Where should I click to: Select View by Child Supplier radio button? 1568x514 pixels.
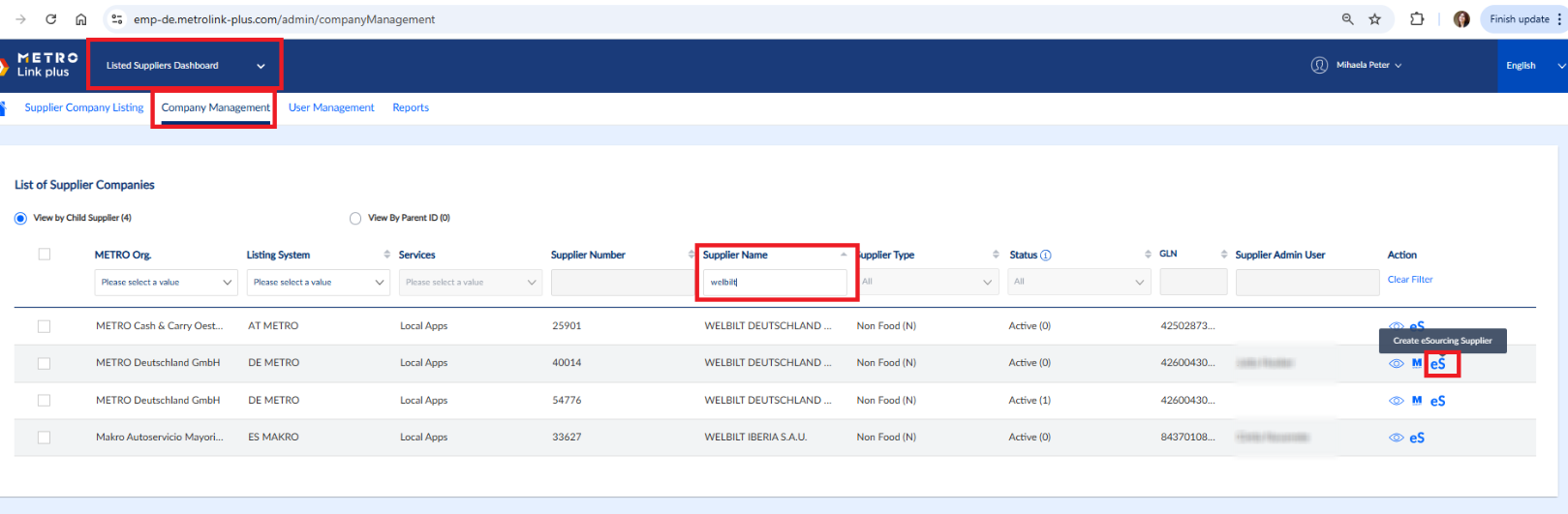(20, 219)
